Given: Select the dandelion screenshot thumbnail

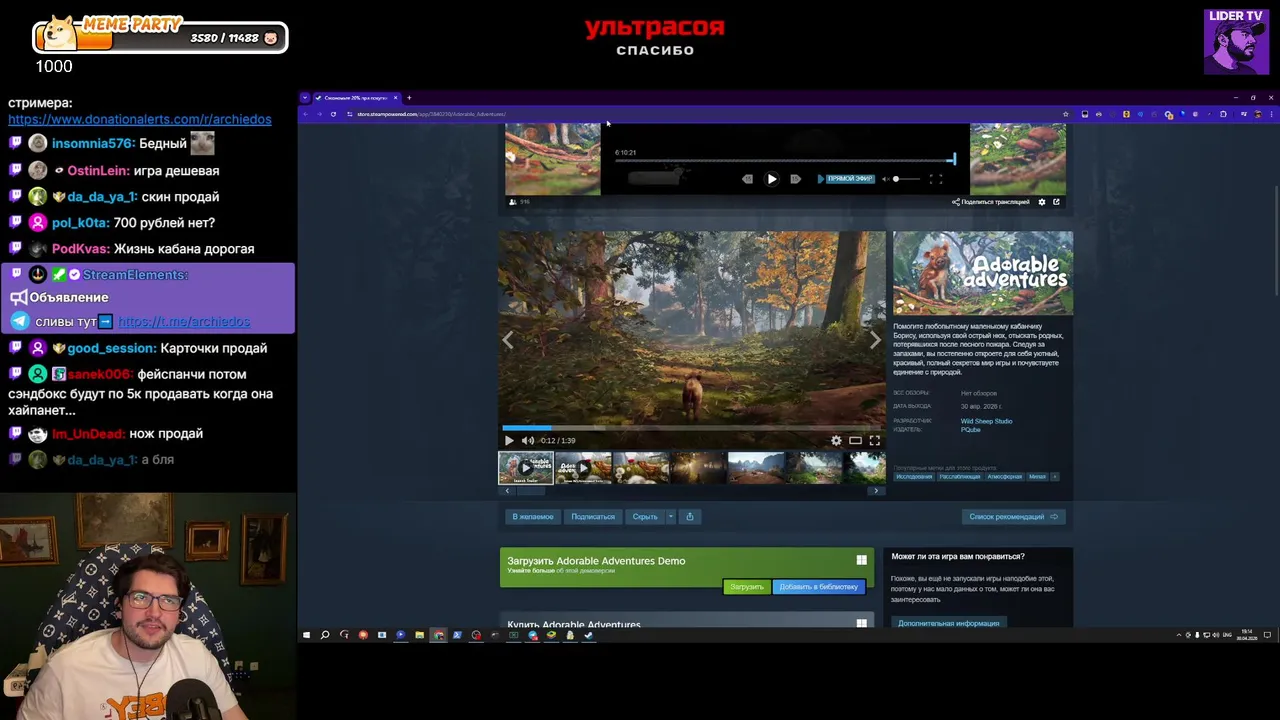Looking at the screenshot, I should point(641,468).
